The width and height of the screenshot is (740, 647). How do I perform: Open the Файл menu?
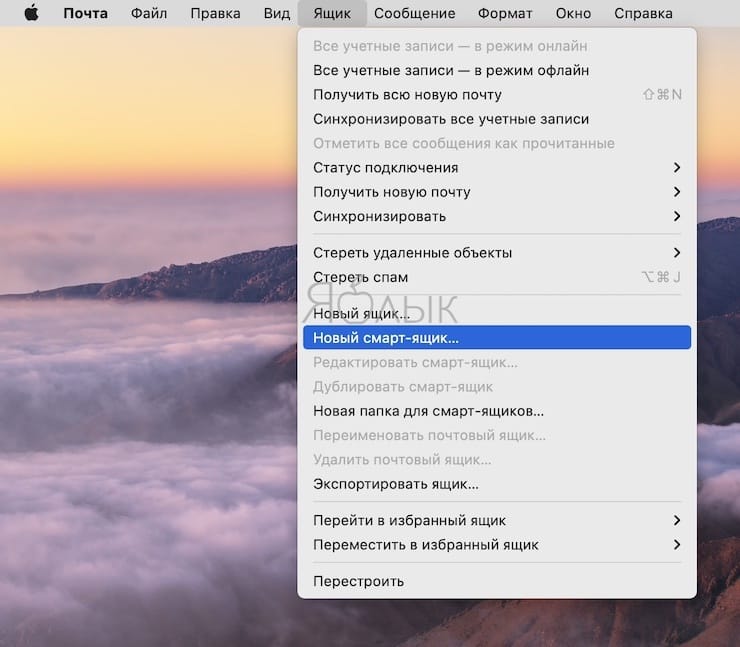pyautogui.click(x=149, y=13)
